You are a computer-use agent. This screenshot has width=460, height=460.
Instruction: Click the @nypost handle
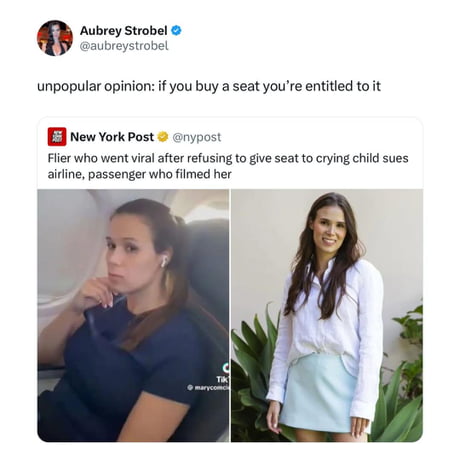coord(197,137)
